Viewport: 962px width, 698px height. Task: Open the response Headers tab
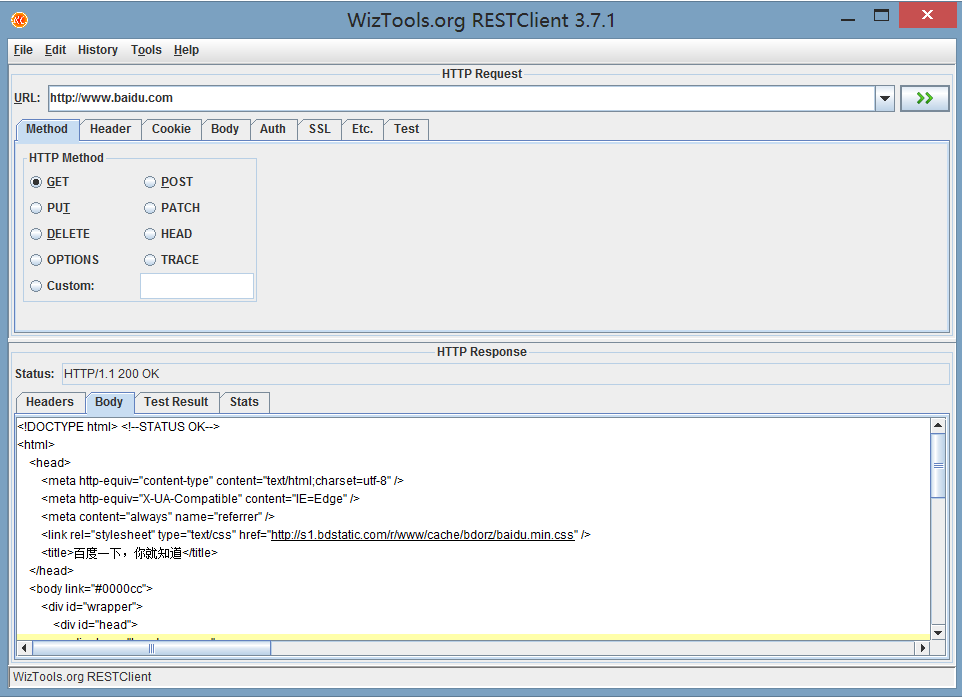50,402
